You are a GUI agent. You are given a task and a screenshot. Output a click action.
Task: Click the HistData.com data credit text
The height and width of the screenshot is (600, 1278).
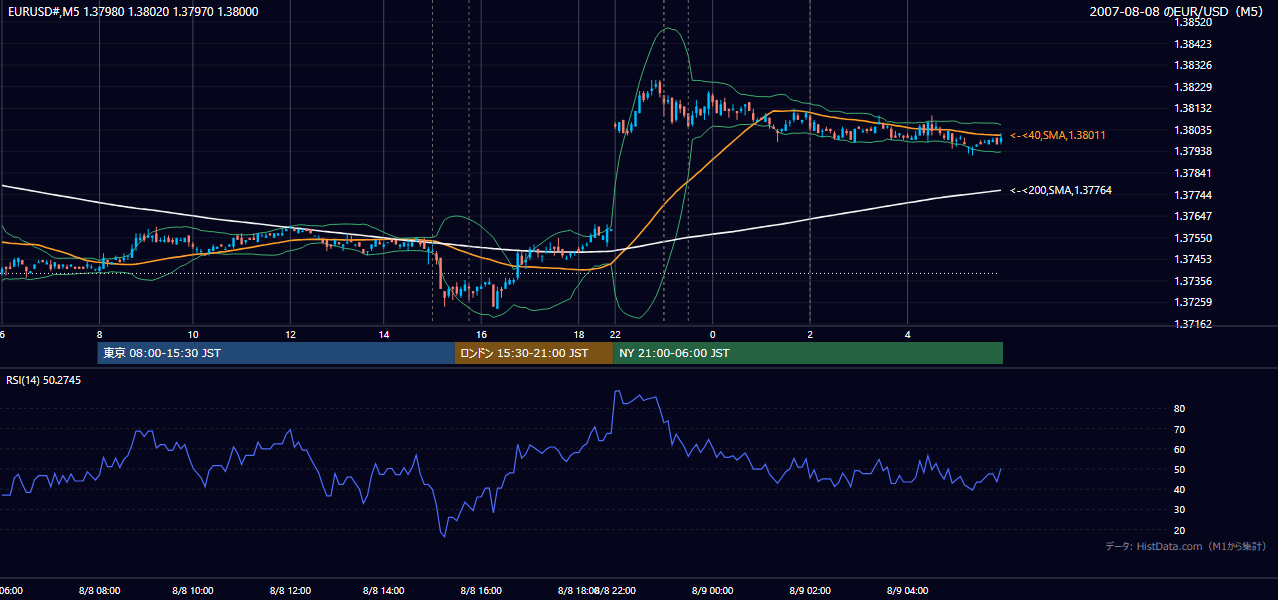coord(1186,546)
